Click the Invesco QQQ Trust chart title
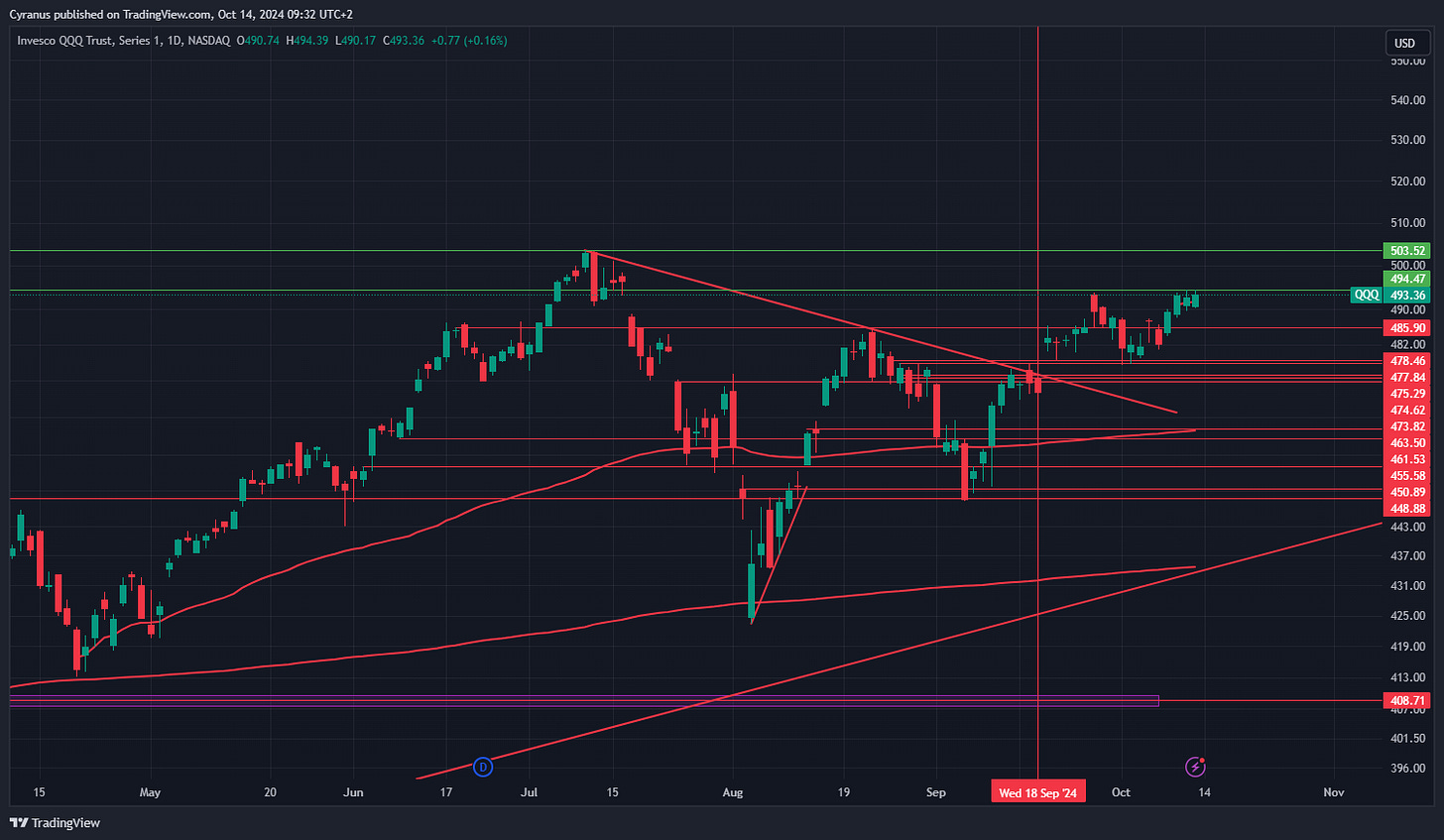The image size is (1444, 840). point(123,41)
